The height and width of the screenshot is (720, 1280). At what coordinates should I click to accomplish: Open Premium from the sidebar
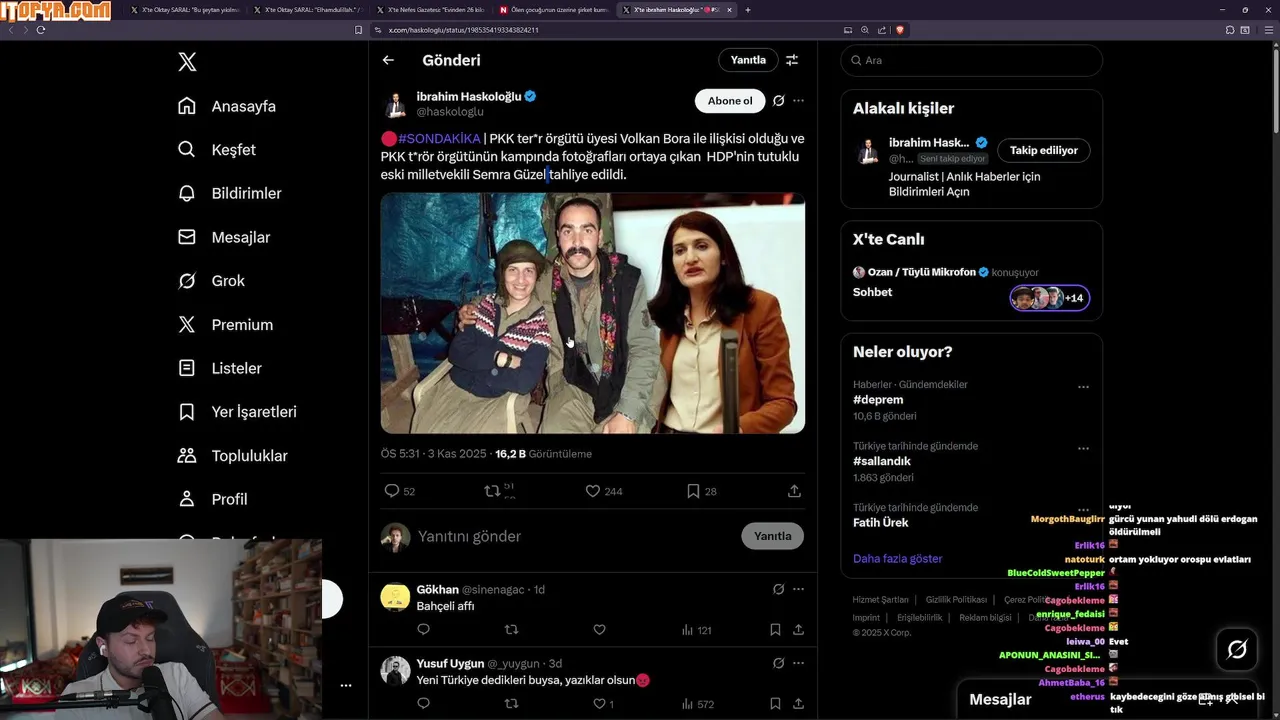coord(225,325)
